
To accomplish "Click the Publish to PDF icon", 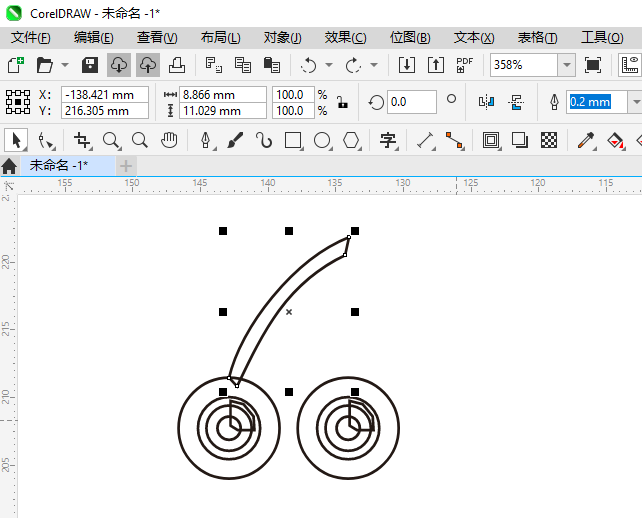I will tap(464, 65).
